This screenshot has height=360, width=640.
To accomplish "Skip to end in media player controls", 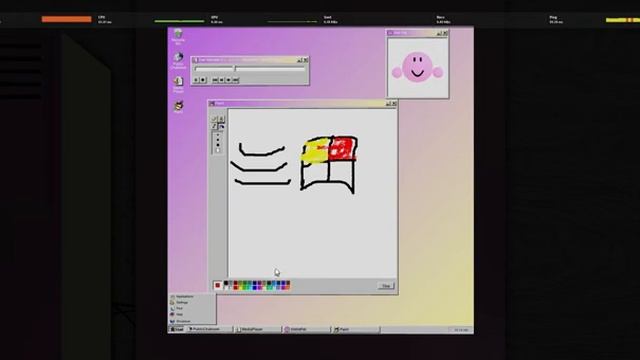I will pyautogui.click(x=236, y=80).
